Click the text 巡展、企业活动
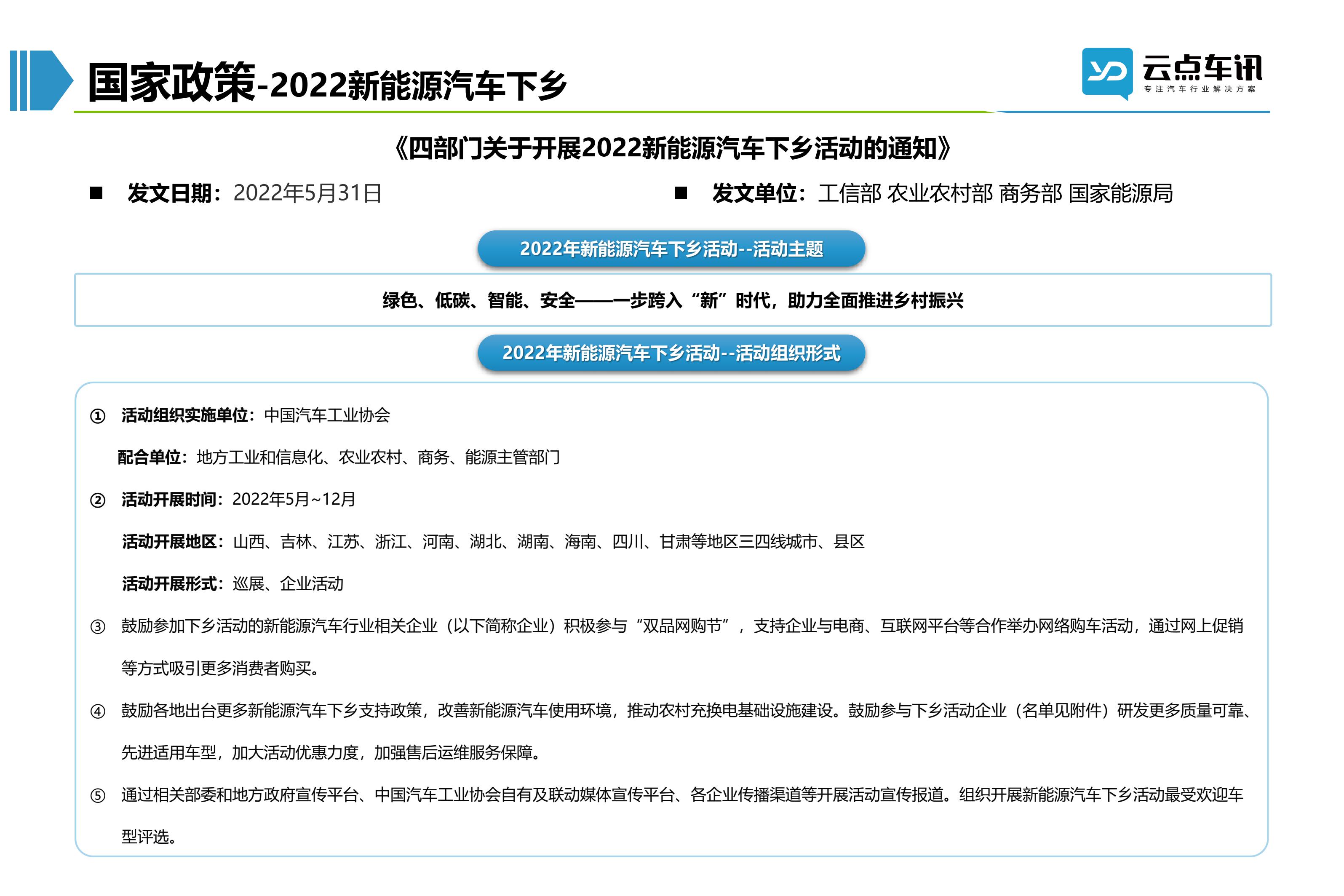 [288, 583]
